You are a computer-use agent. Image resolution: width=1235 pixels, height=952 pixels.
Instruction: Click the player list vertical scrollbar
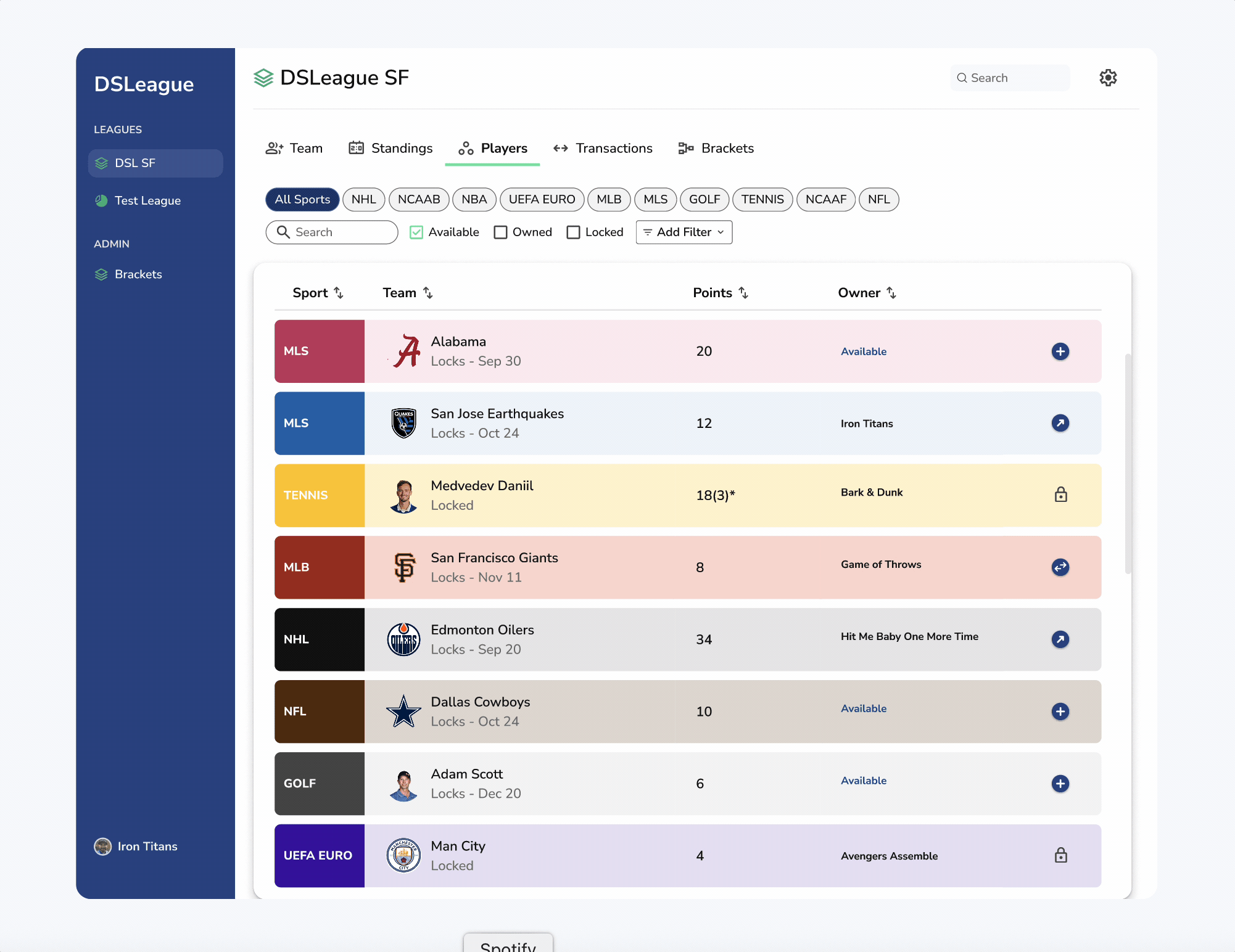1128,462
